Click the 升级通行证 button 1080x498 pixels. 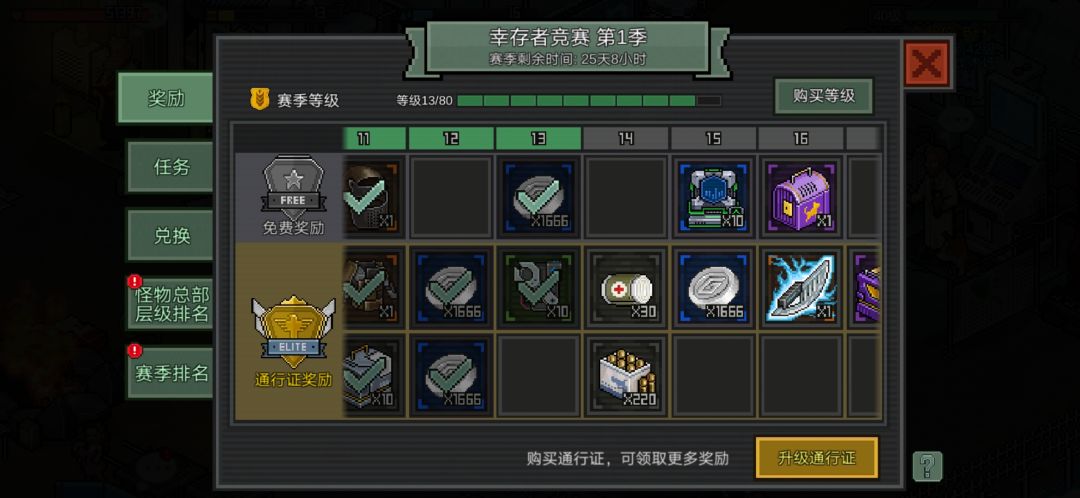pos(817,457)
